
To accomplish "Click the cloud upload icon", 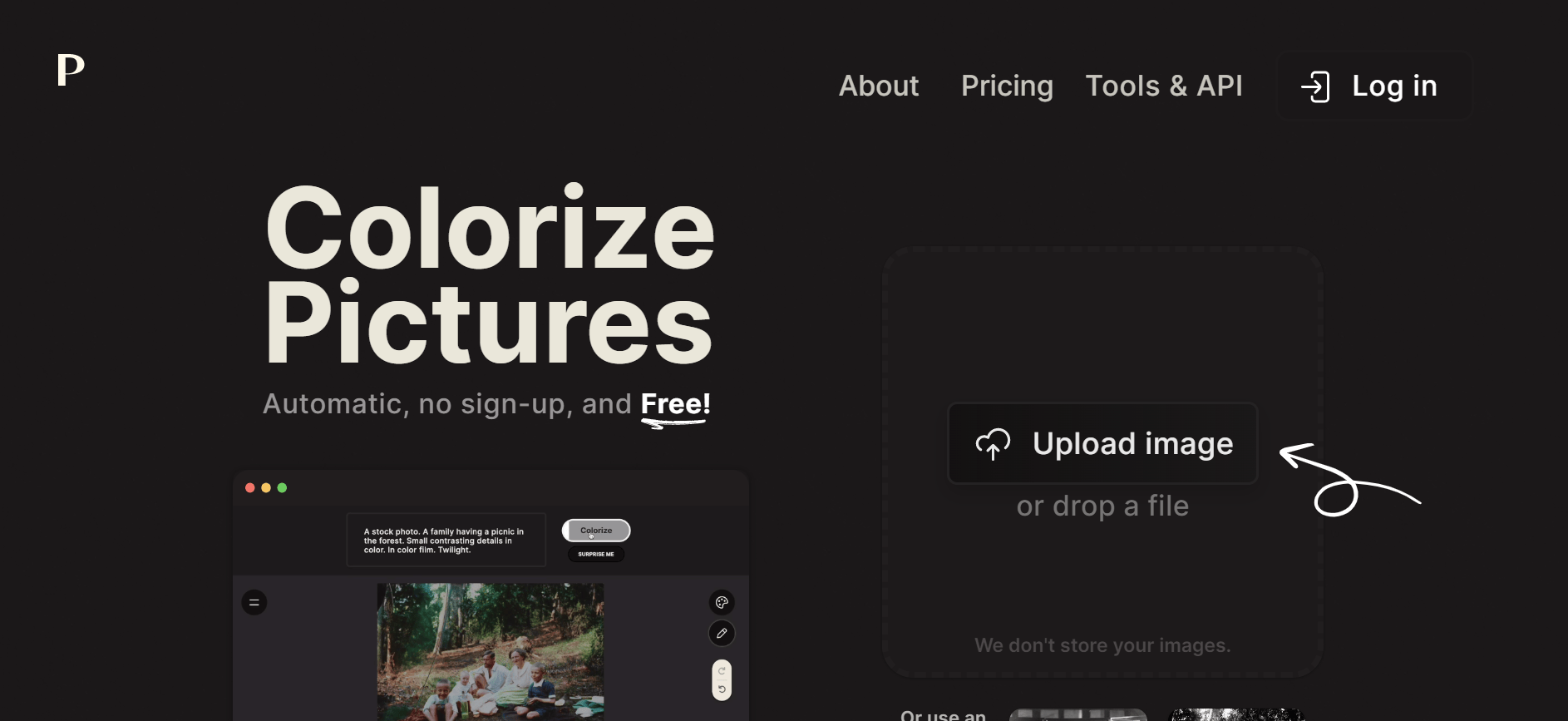I will pos(993,444).
